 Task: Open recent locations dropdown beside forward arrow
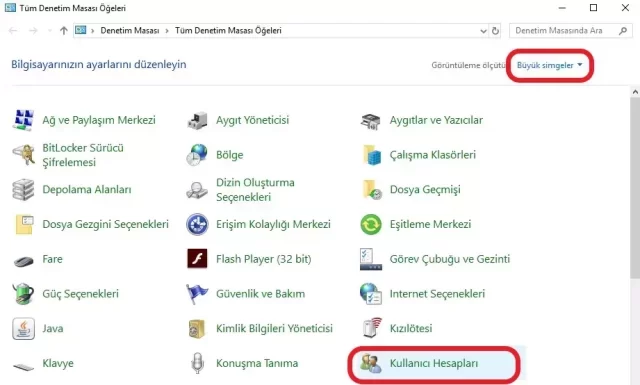coord(49,31)
